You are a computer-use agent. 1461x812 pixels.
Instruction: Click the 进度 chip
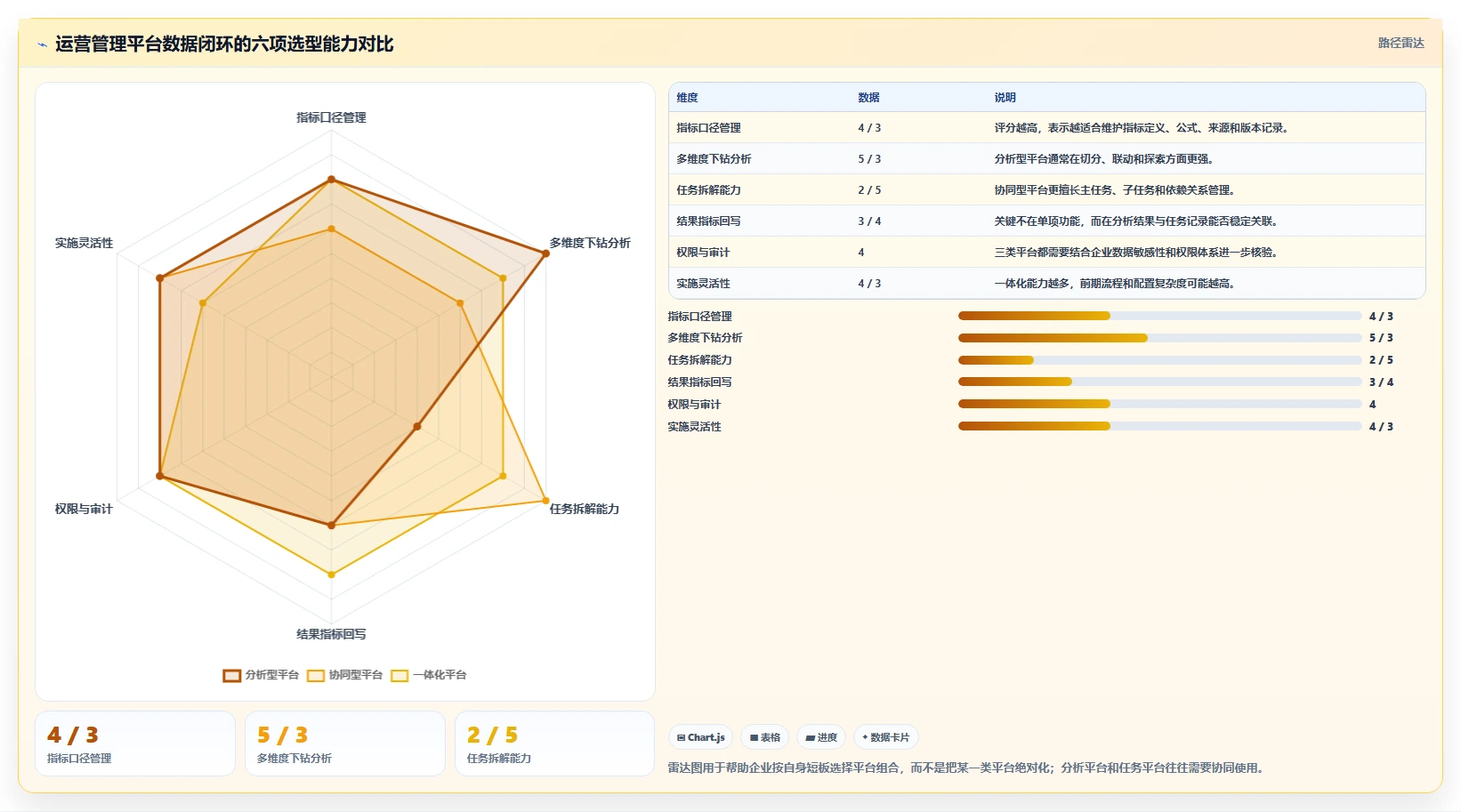(821, 737)
